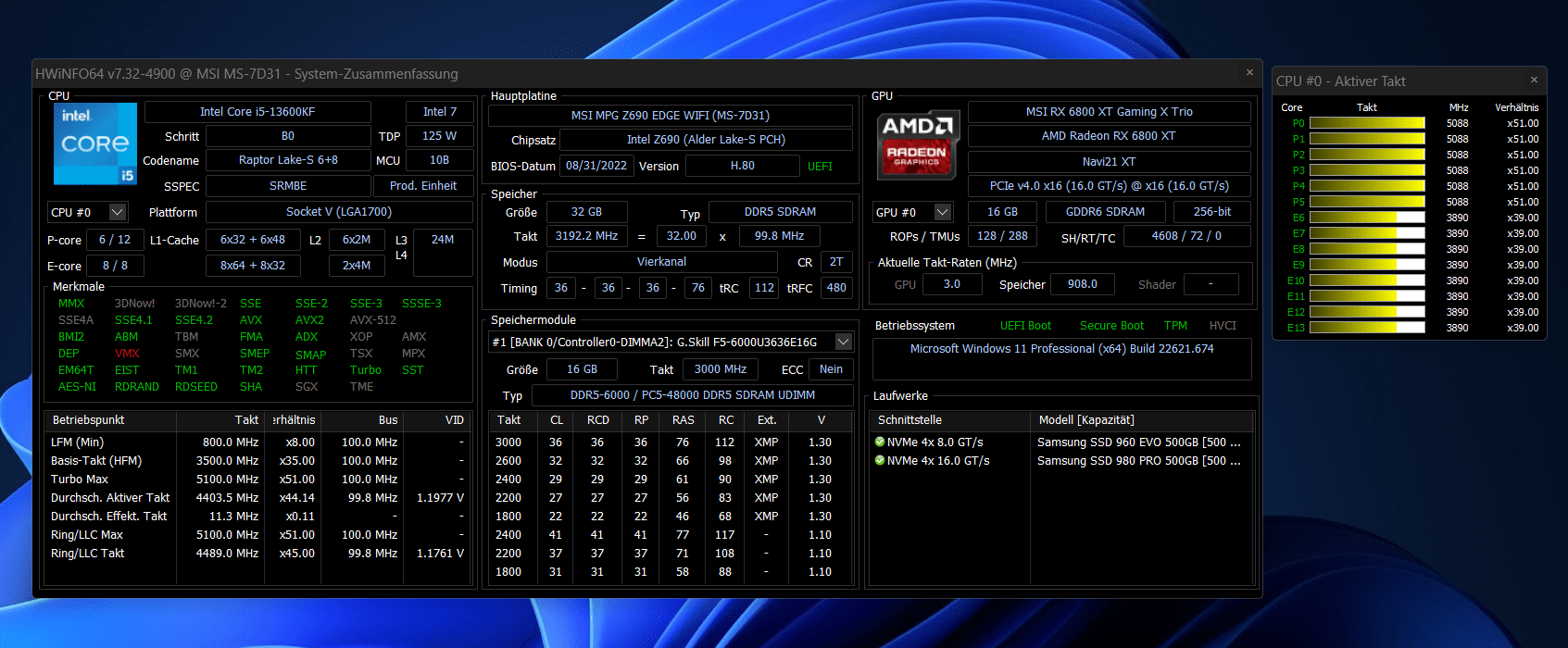This screenshot has width=1568, height=648.
Task: Click the 125 W TDP value
Action: click(439, 136)
